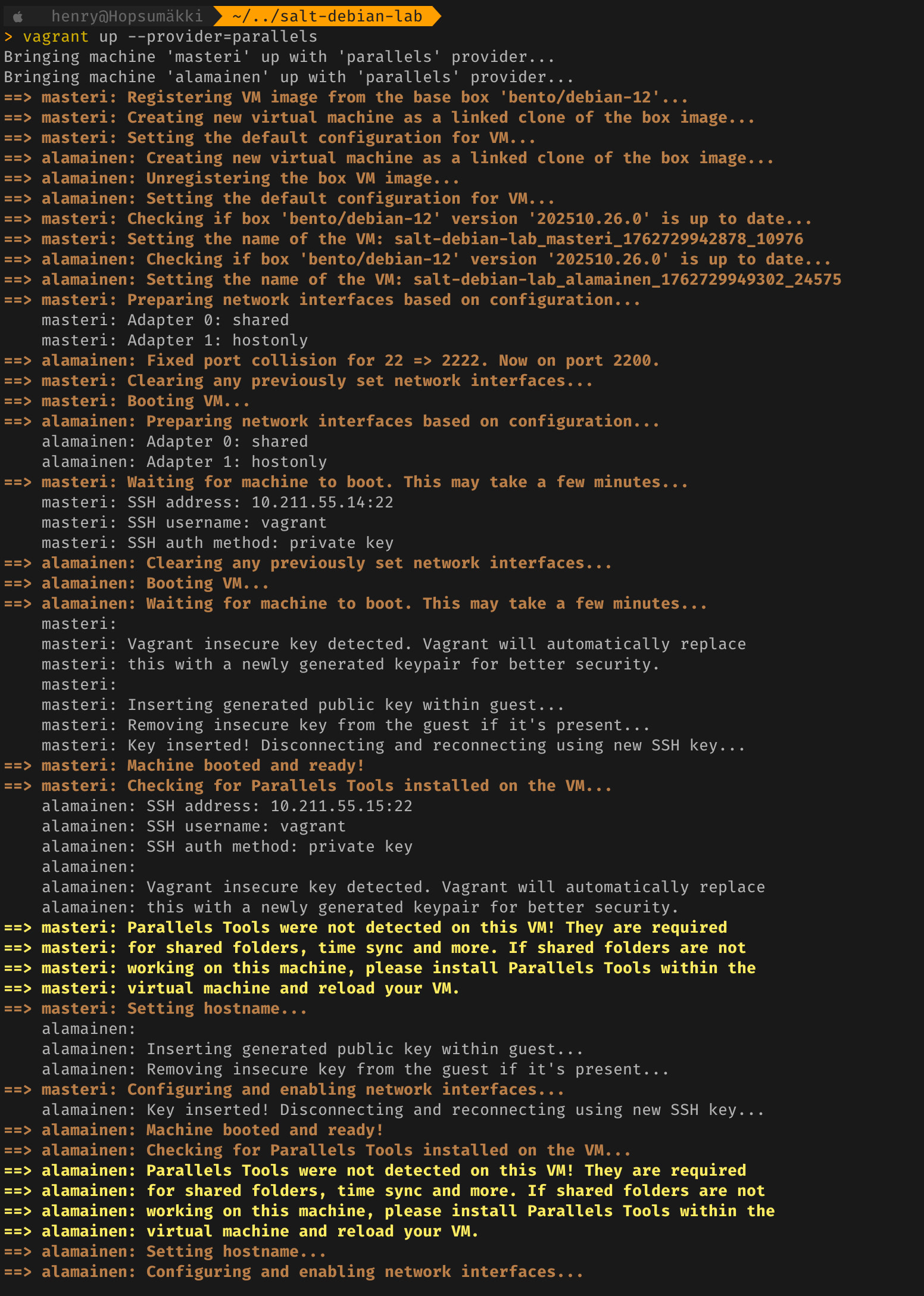
Task: Click 'masteri: Setting hostname...' line
Action: click(174, 1009)
